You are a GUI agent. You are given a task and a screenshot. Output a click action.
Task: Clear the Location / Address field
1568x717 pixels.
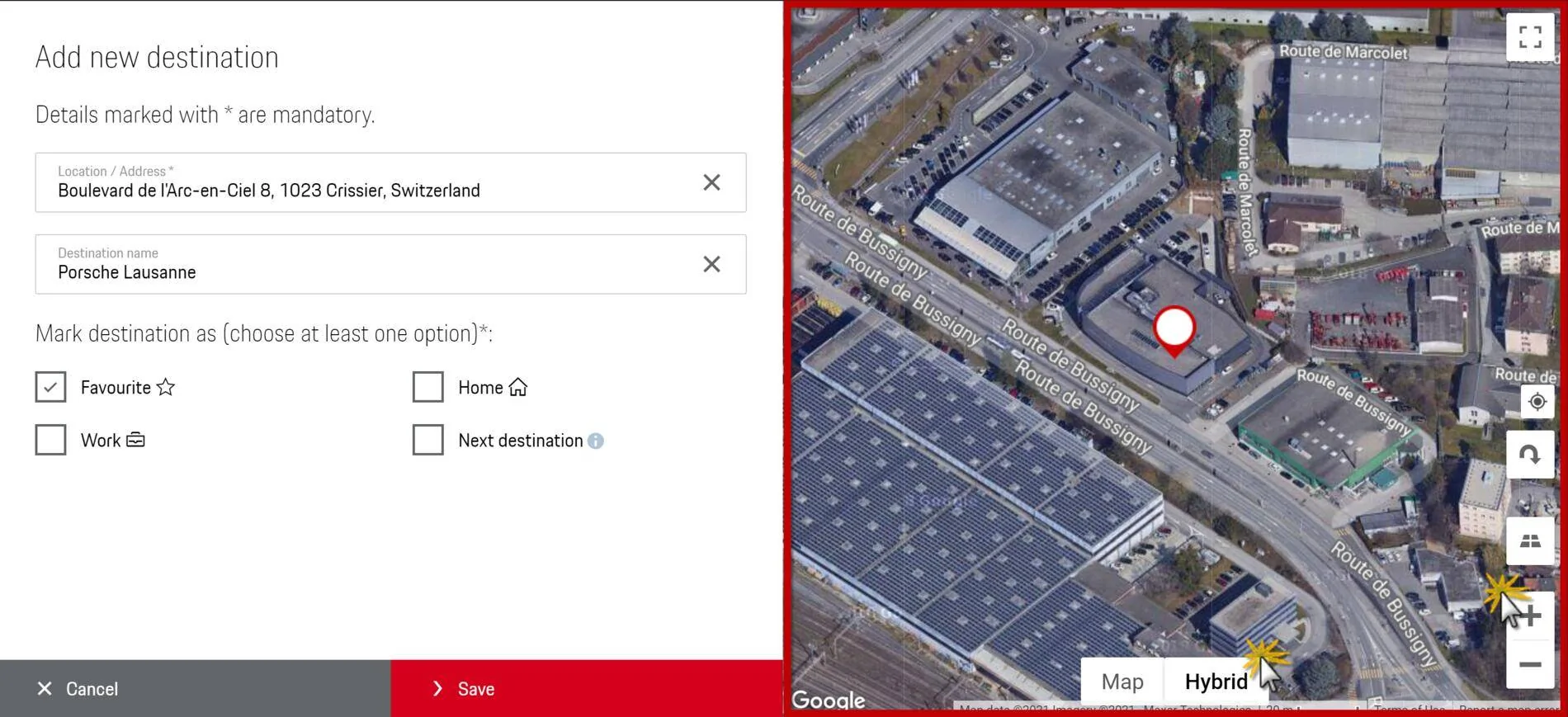coord(711,182)
